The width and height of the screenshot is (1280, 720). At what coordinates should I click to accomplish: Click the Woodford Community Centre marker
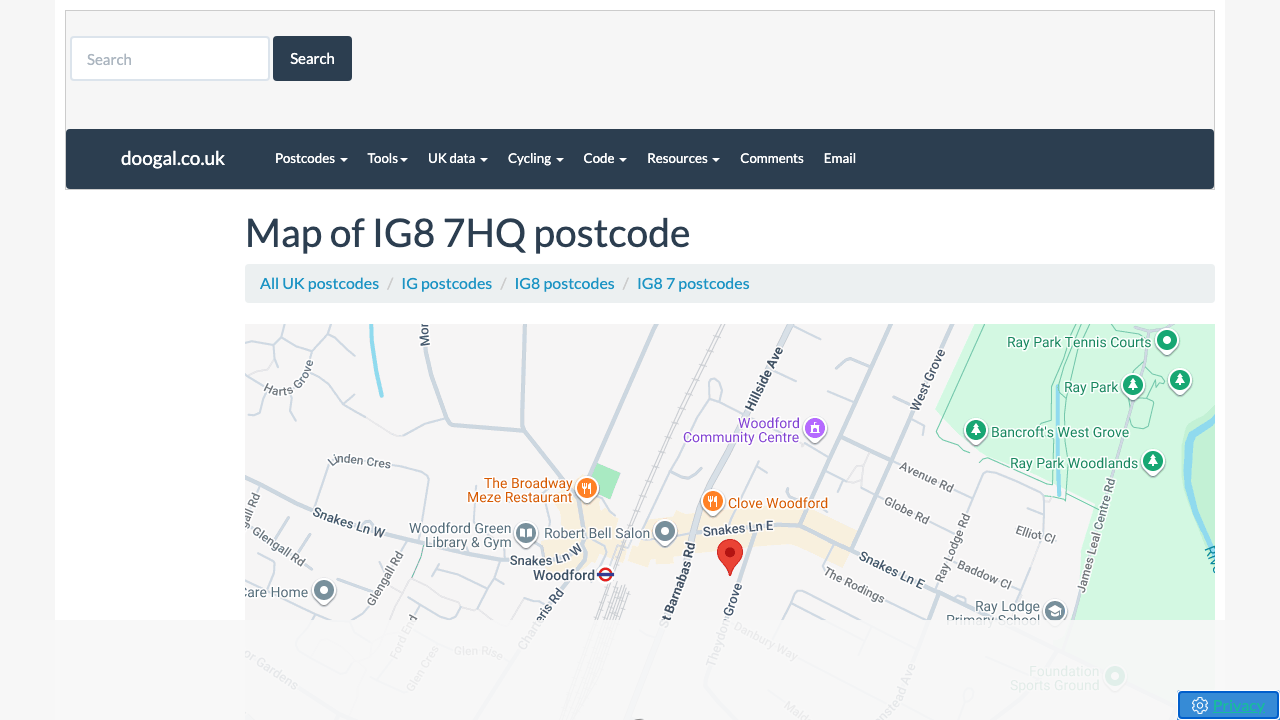[x=814, y=428]
